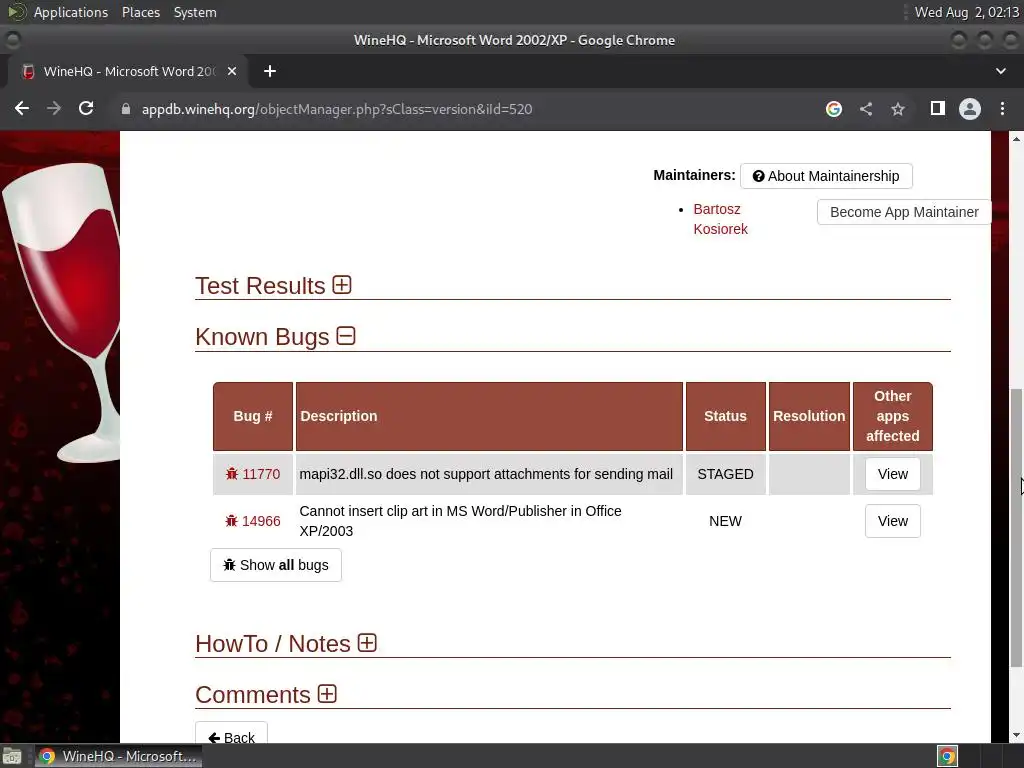
Task: Click Show all bugs button
Action: [x=276, y=565]
